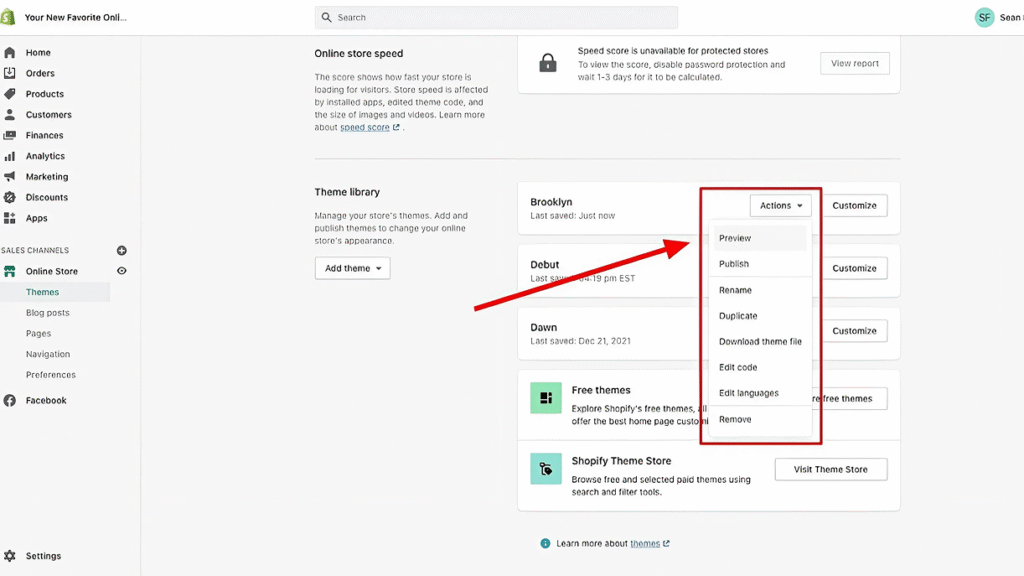Click the Finances icon
The width and height of the screenshot is (1024, 576).
(10, 135)
